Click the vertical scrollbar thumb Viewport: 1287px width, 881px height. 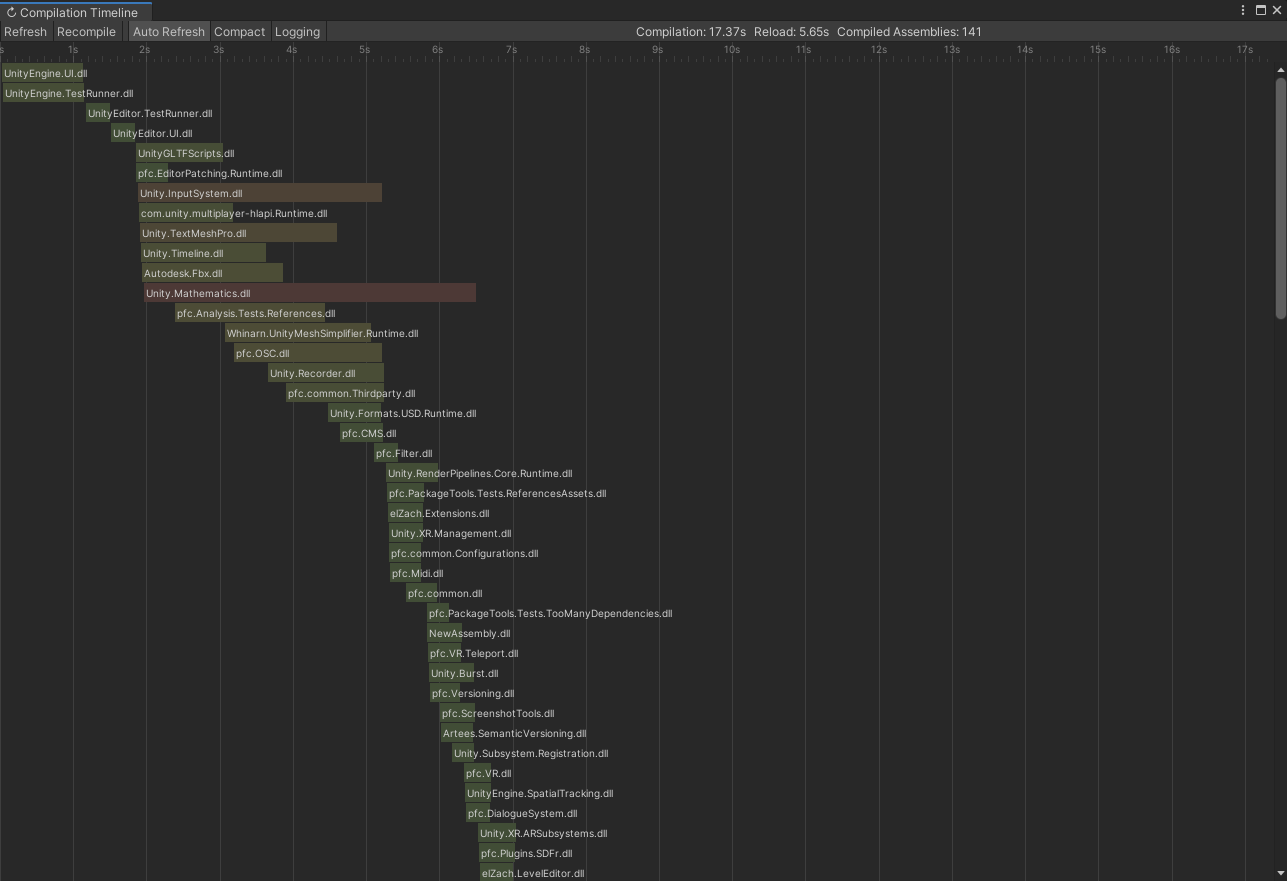tap(1280, 200)
